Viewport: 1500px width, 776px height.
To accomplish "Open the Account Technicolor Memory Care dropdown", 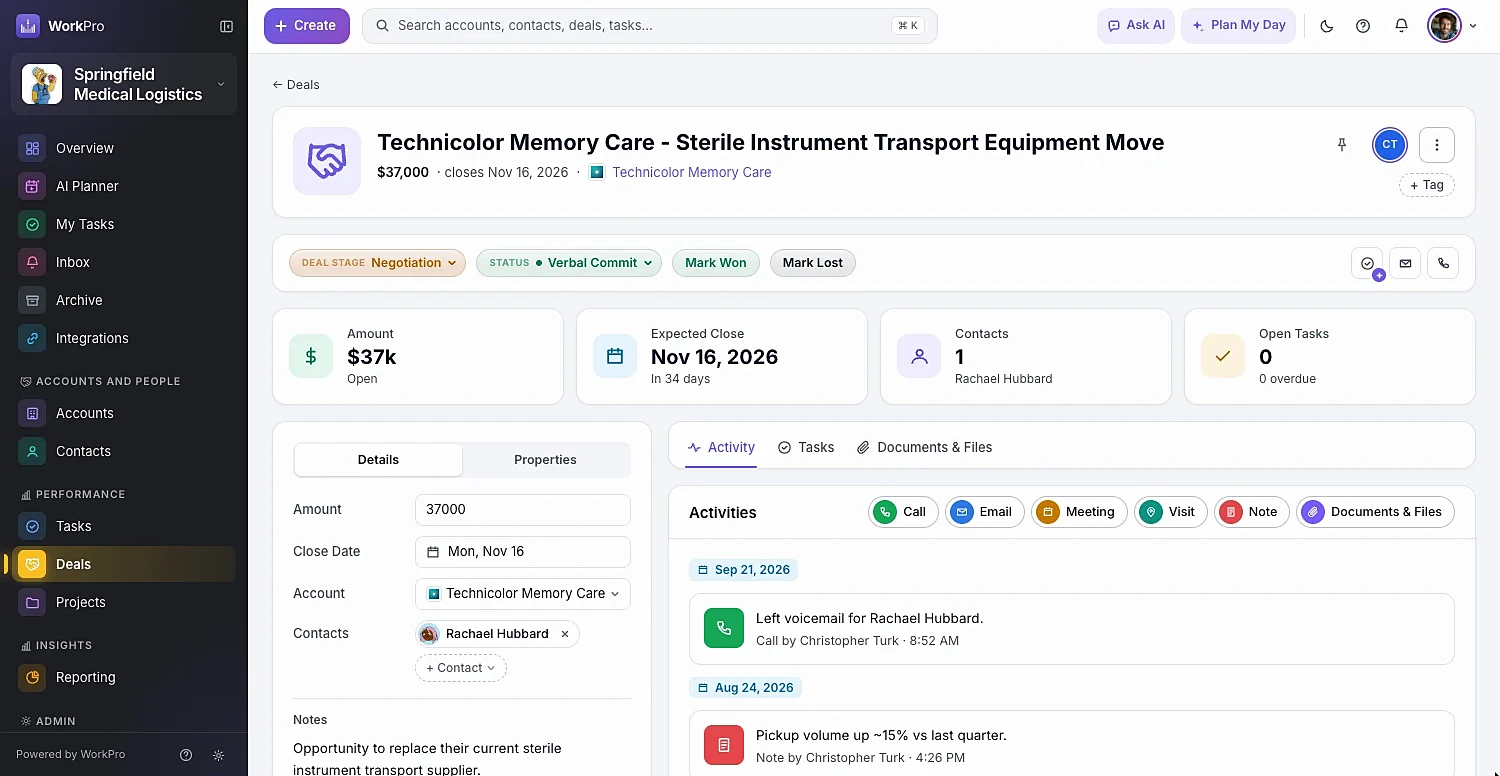I will [523, 593].
